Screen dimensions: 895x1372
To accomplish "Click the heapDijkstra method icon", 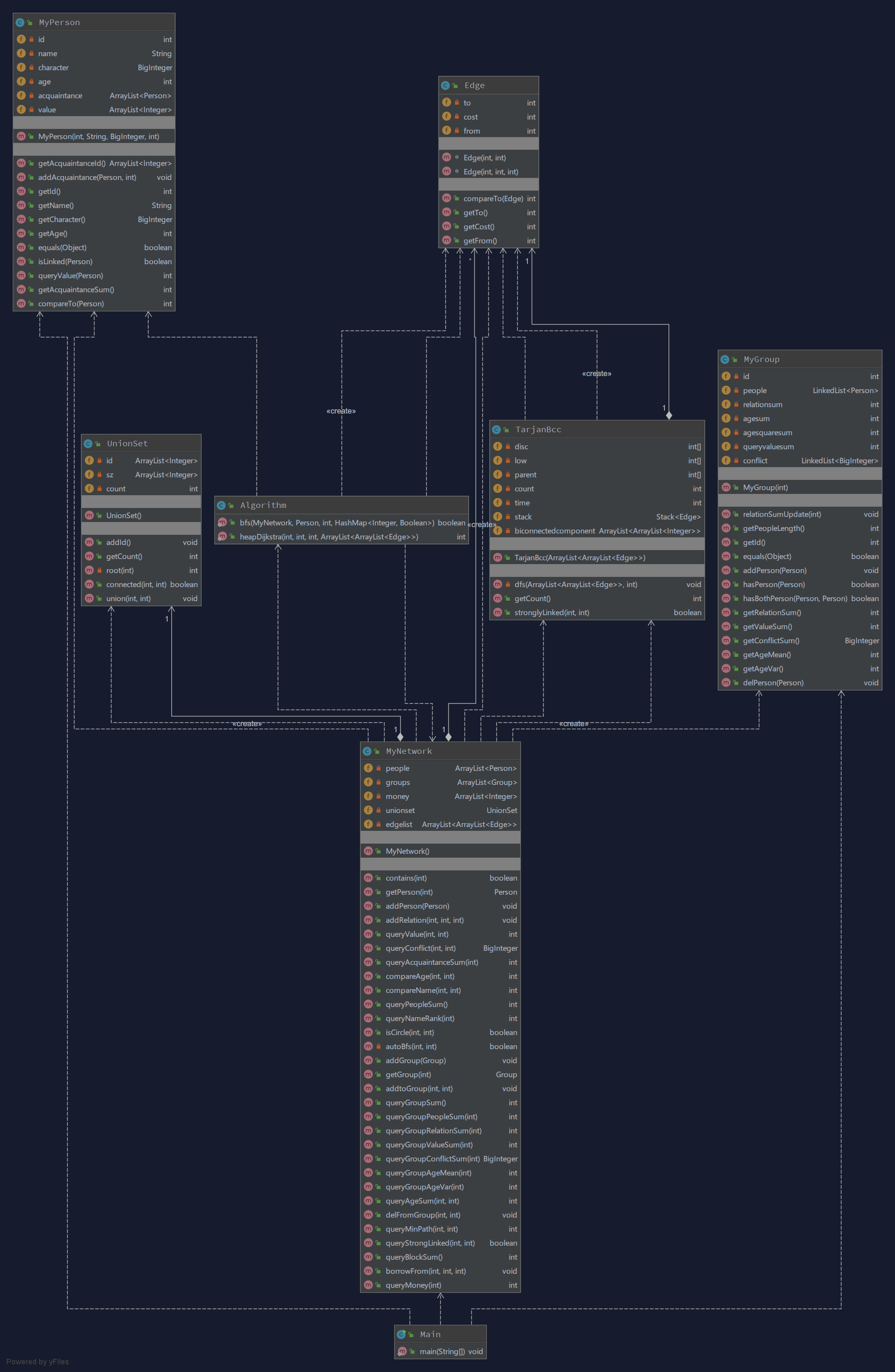I will tap(222, 537).
